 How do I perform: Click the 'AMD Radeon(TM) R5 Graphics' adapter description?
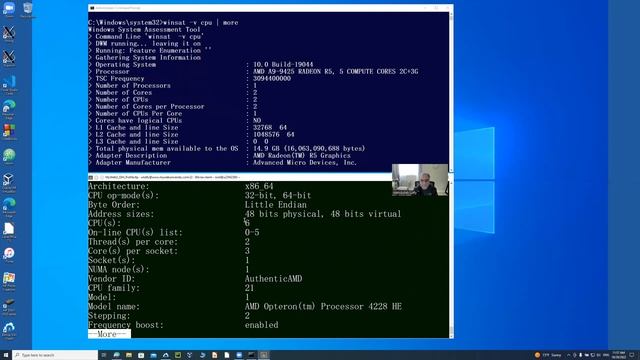click(x=302, y=156)
